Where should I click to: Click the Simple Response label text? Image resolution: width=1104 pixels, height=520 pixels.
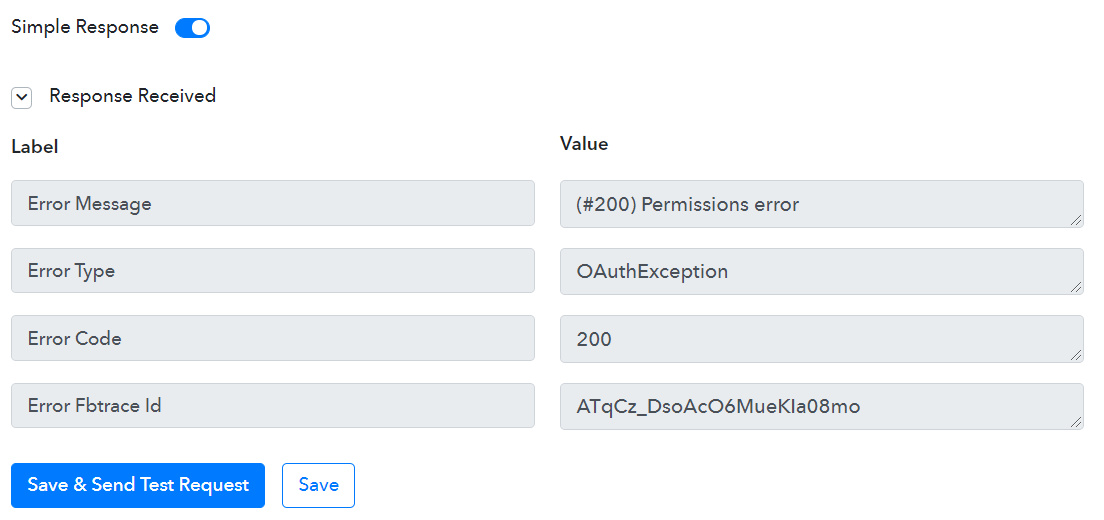point(85,27)
